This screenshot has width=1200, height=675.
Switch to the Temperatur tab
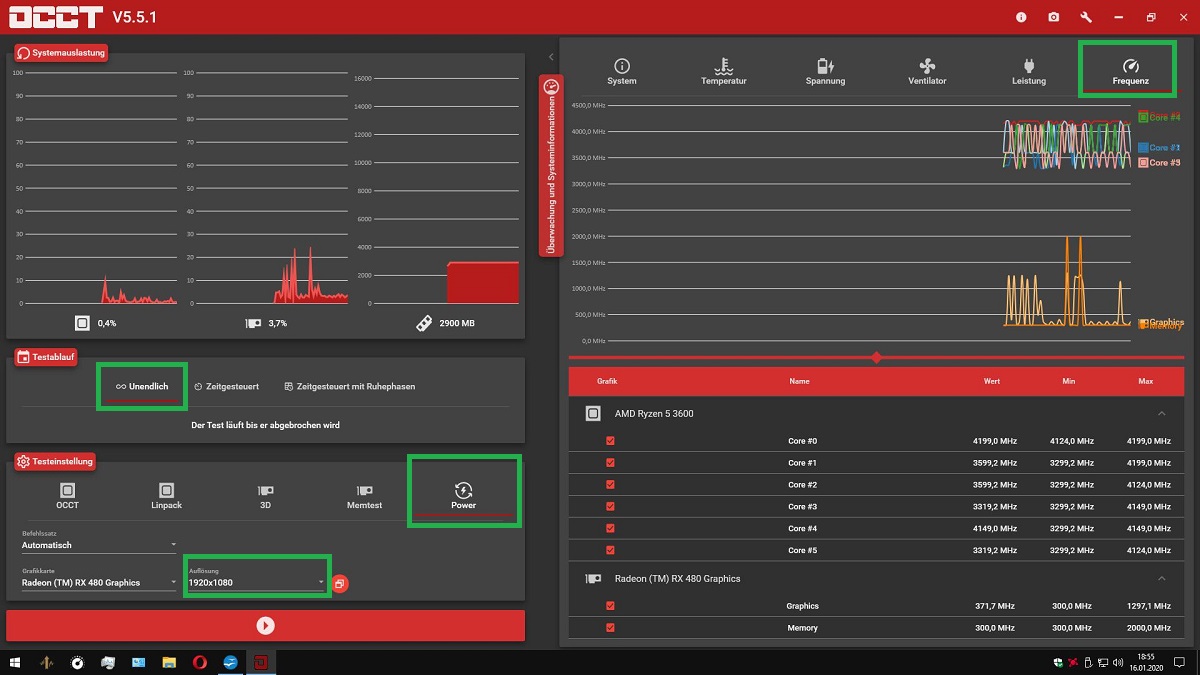[x=723, y=72]
